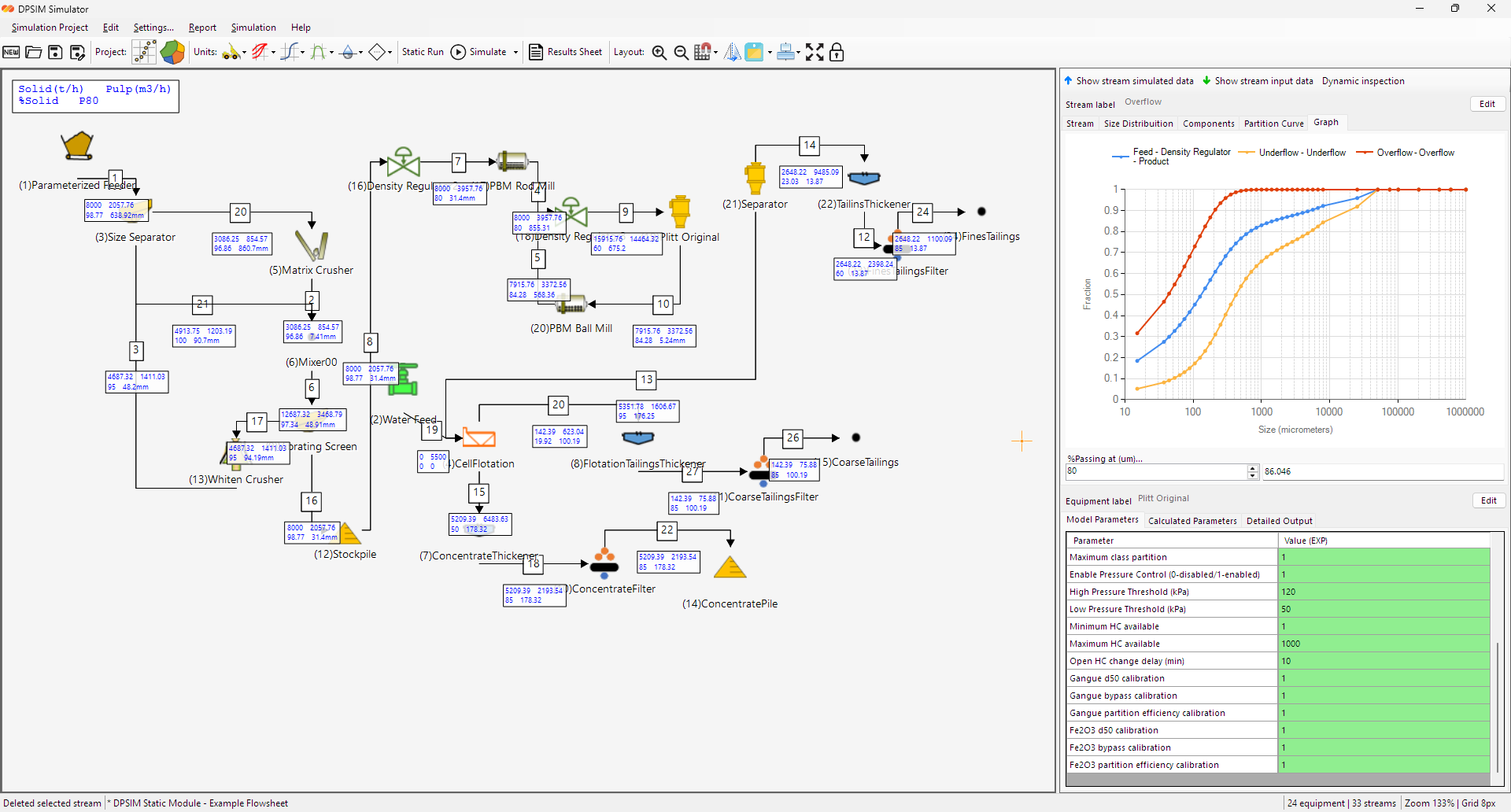The width and height of the screenshot is (1511, 812).
Task: Click the yellow loader units icon
Action: click(231, 52)
